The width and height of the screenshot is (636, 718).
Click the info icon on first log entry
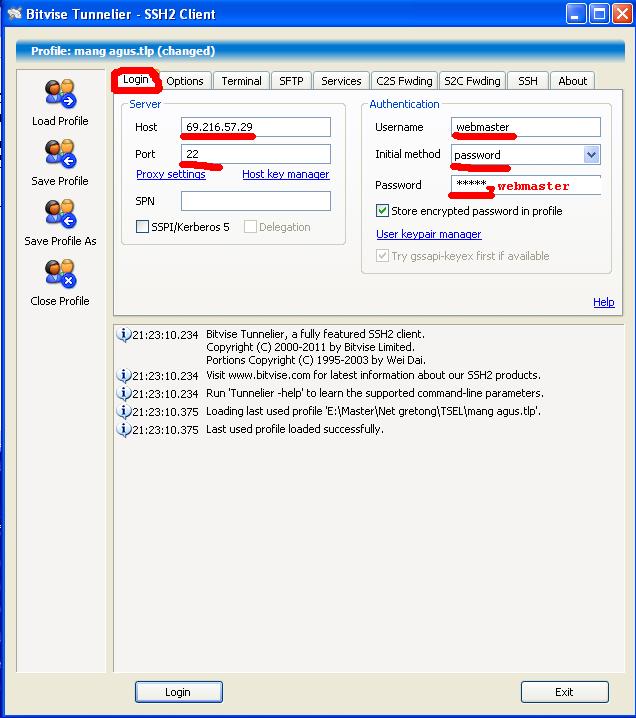click(x=124, y=335)
